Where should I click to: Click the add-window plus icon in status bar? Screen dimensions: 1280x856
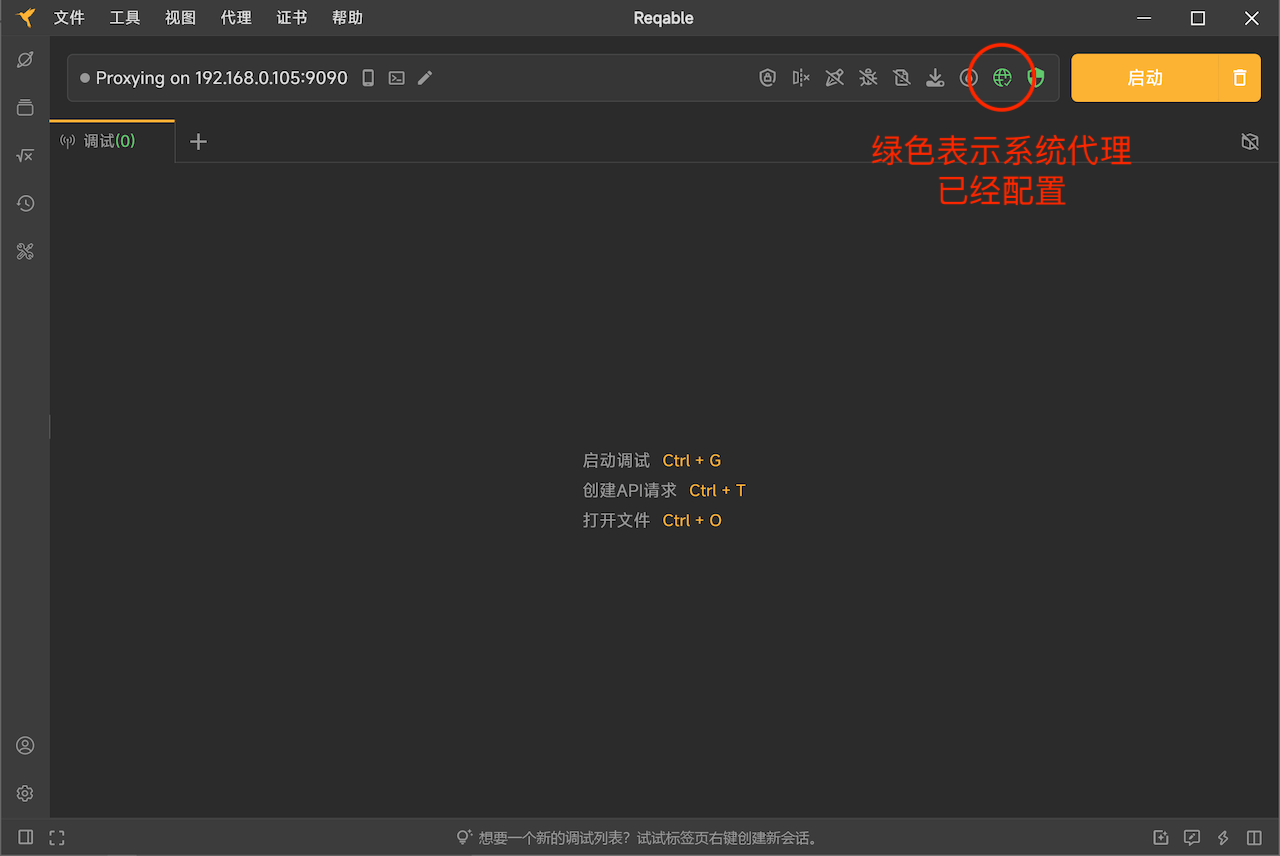(x=1161, y=838)
